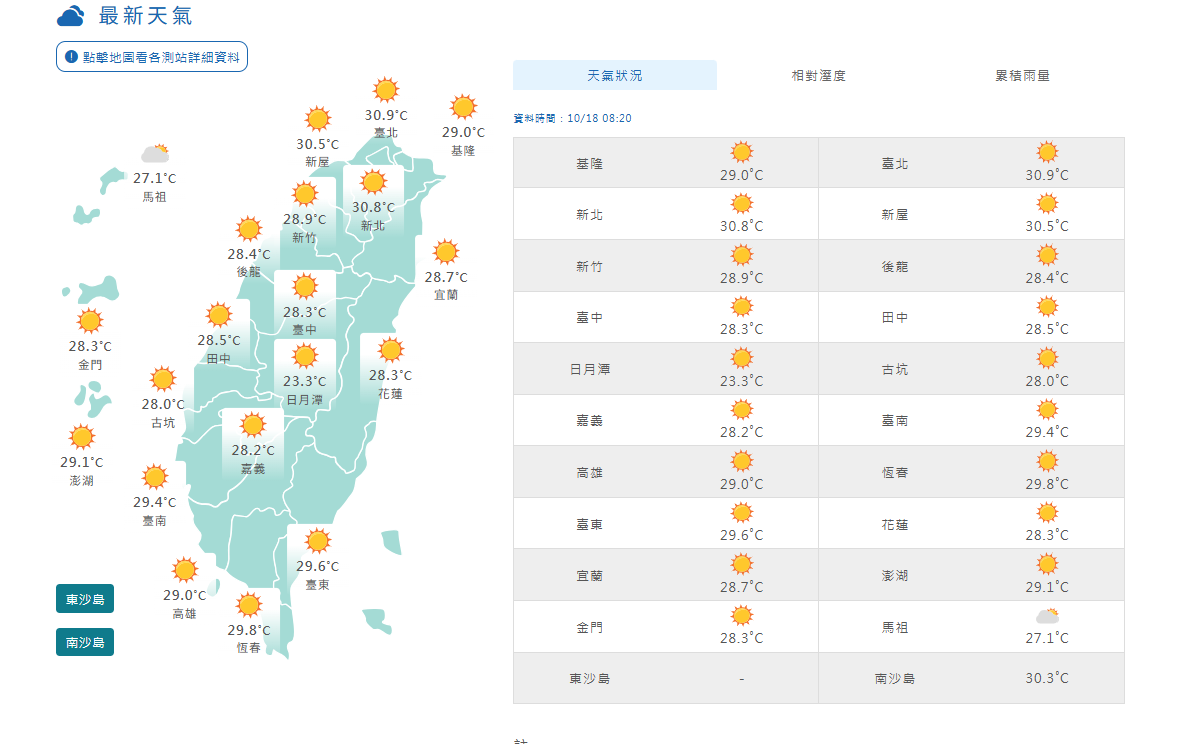Click the 嘉義 station label on the map
Screen dimensions: 1181x744
point(253,468)
